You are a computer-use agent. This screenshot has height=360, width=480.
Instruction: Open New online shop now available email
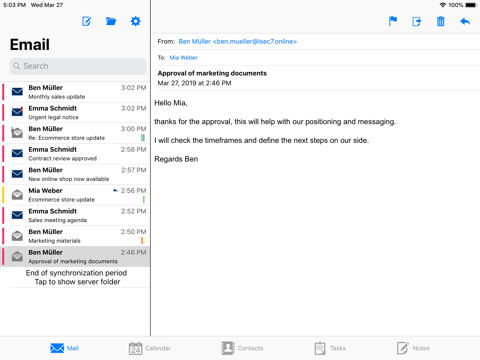(75, 174)
